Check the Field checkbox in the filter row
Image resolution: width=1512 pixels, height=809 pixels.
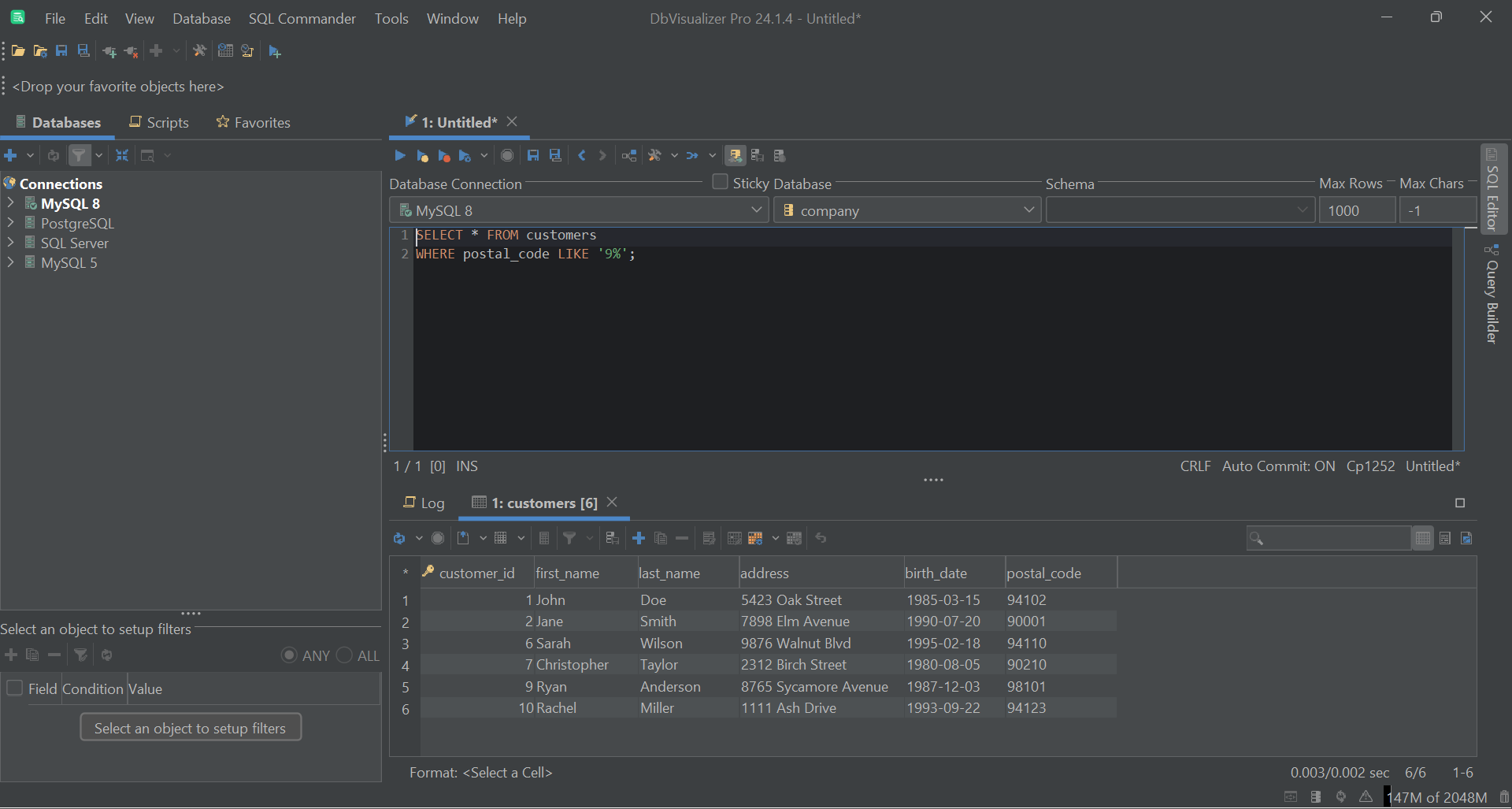tap(14, 688)
